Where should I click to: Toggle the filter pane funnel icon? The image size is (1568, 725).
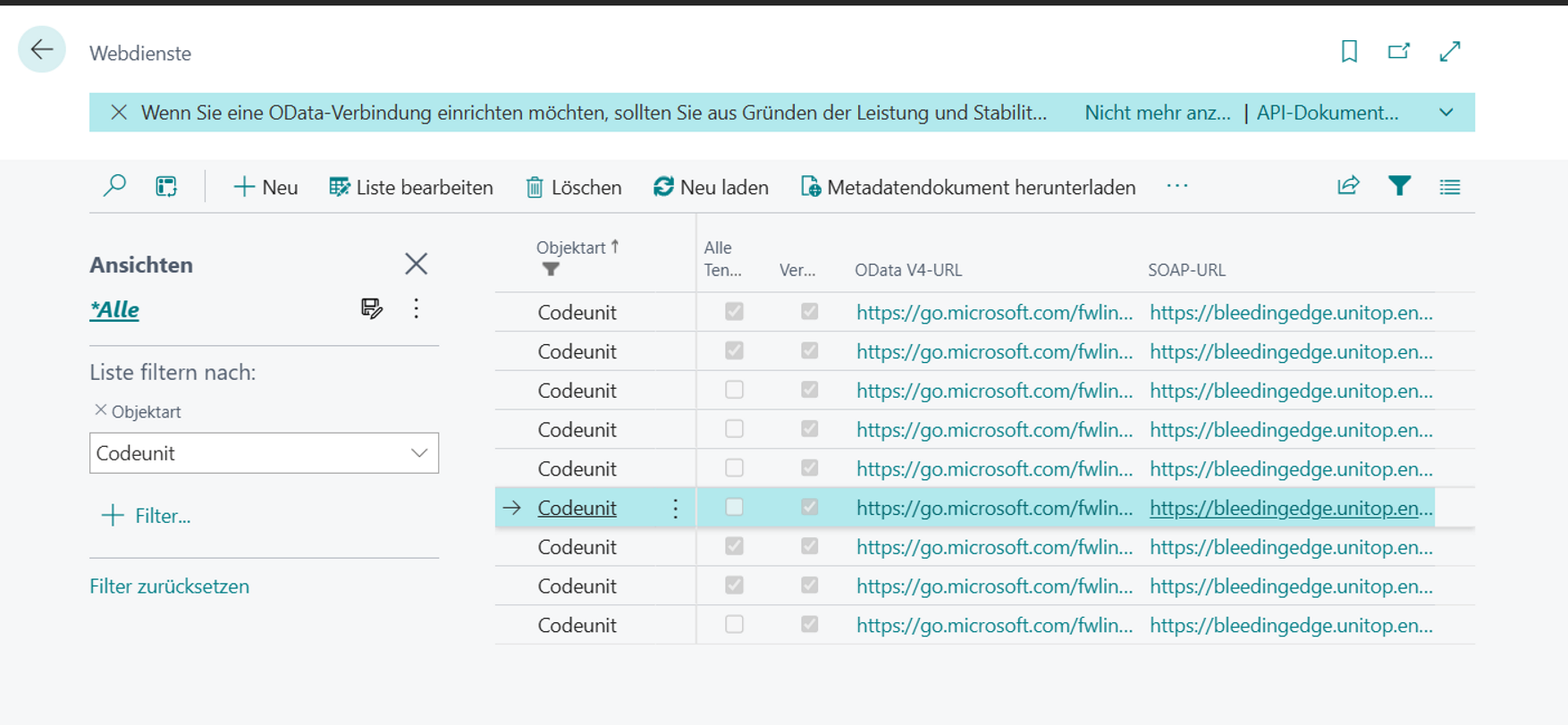point(1399,186)
